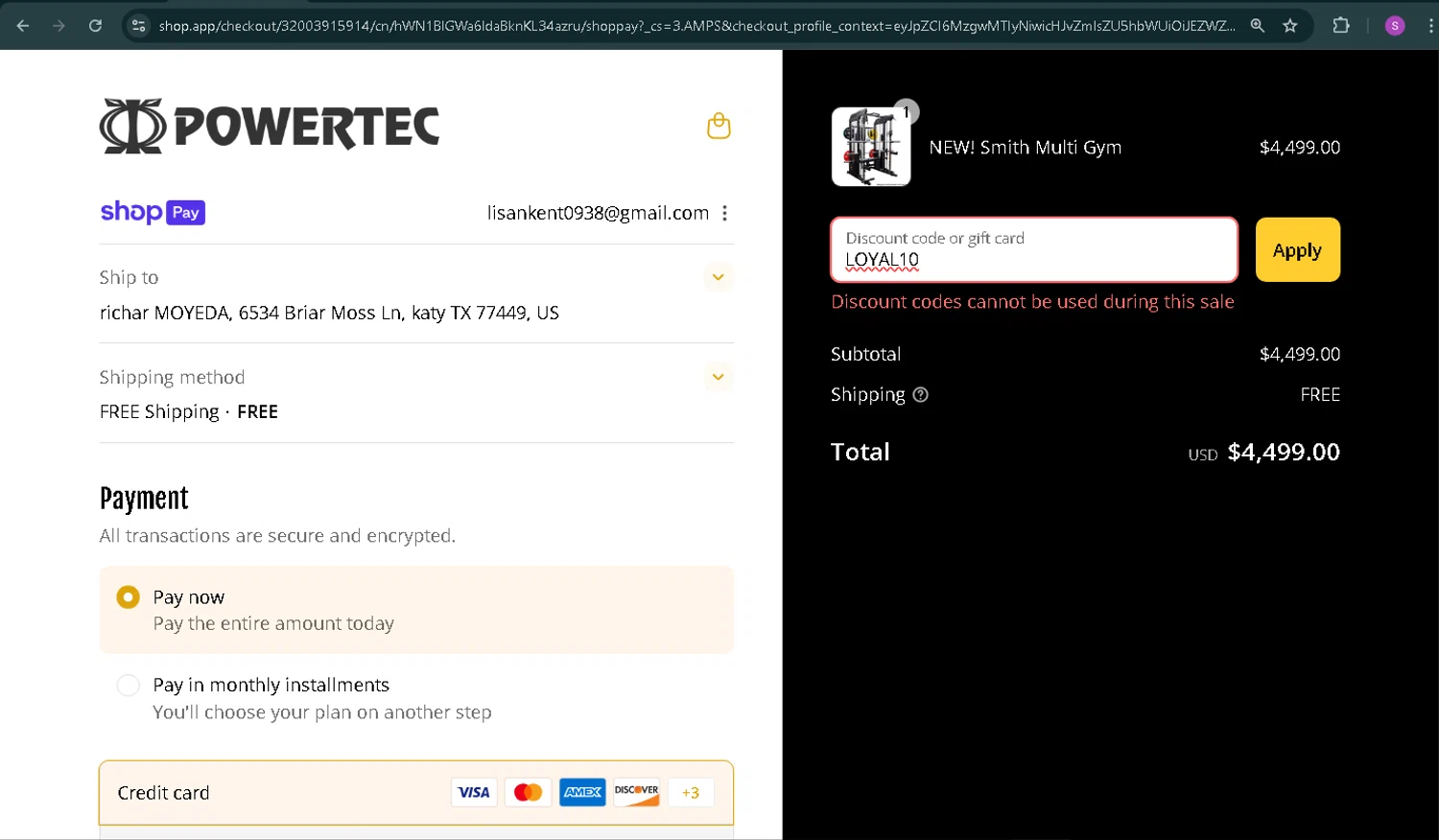Click the shipping address text for richar MOYEDA

tap(329, 313)
